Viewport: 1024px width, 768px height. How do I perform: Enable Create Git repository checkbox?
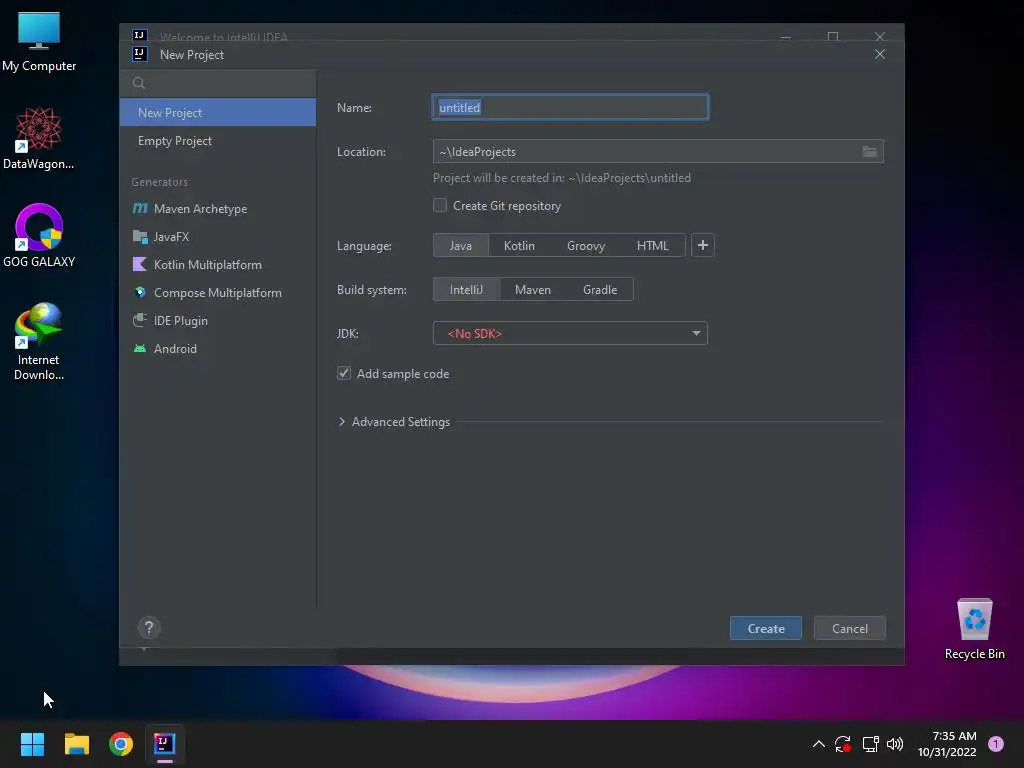tap(440, 206)
